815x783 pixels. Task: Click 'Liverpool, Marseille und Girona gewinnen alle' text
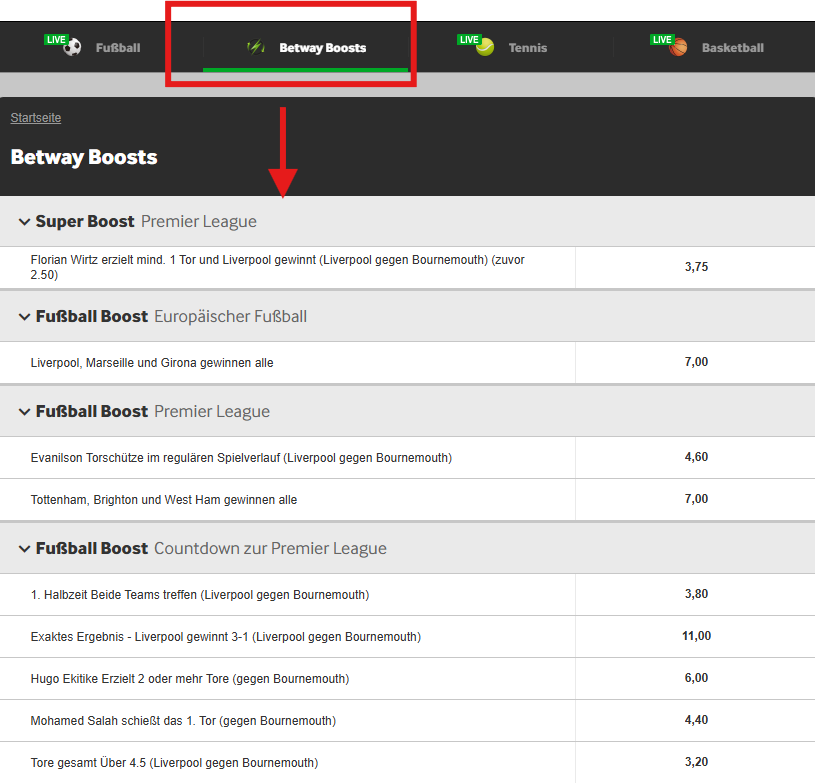pos(152,363)
